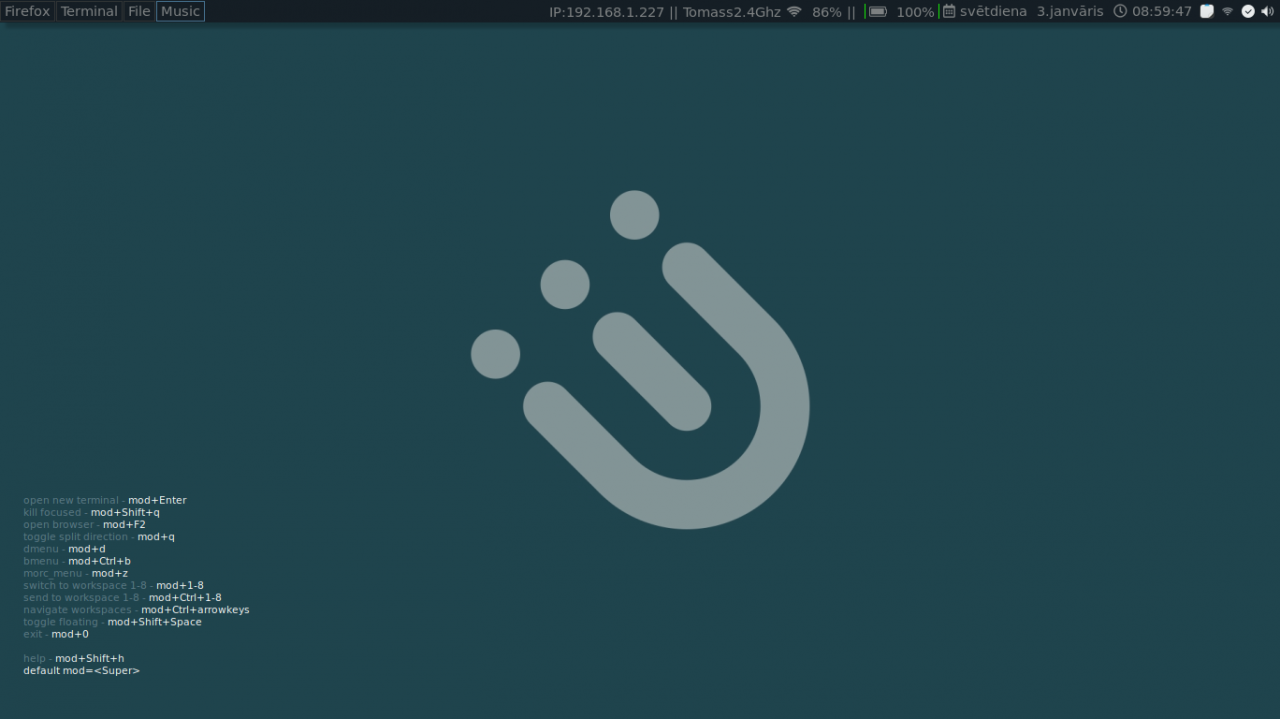
Task: Select the focused Music workspace
Action: (180, 11)
